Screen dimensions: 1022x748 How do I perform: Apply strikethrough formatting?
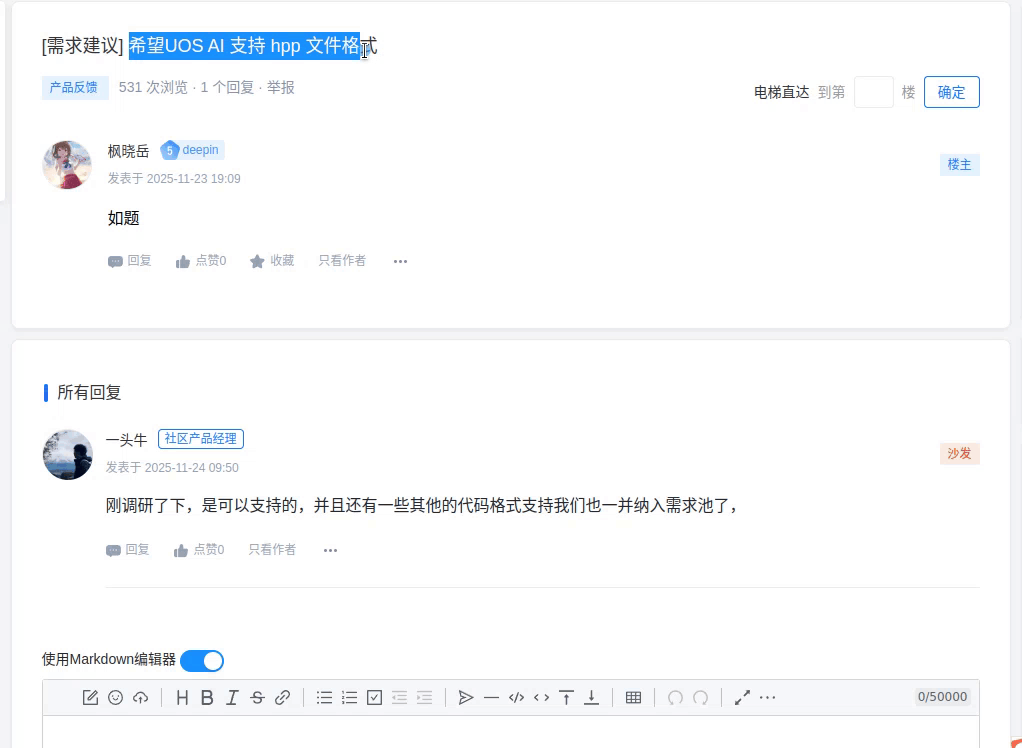tap(257, 697)
